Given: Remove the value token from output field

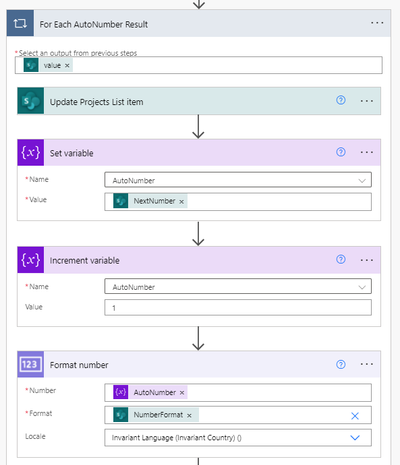Looking at the screenshot, I should pyautogui.click(x=67, y=66).
